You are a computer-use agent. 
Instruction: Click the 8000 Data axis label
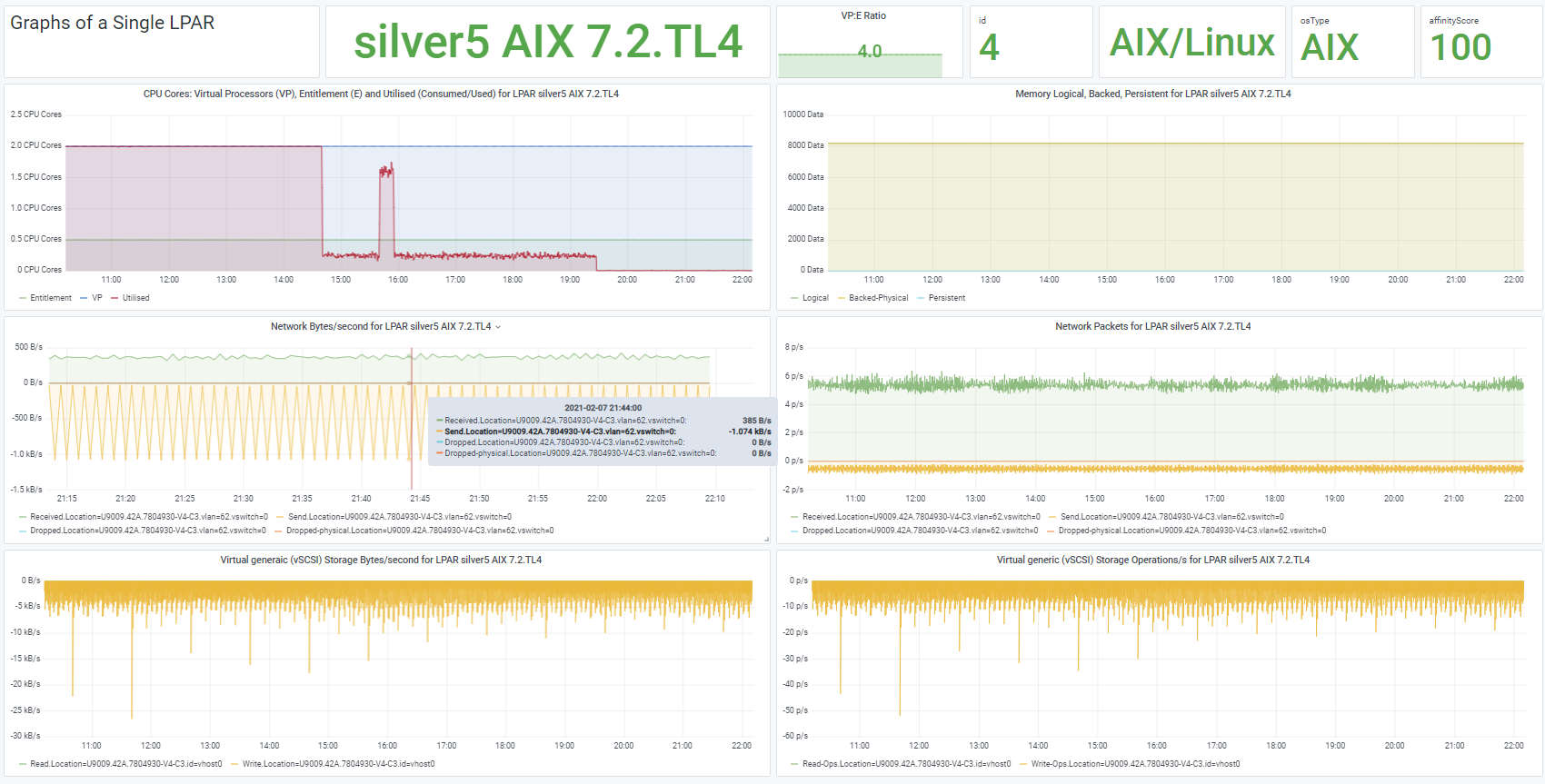(805, 145)
